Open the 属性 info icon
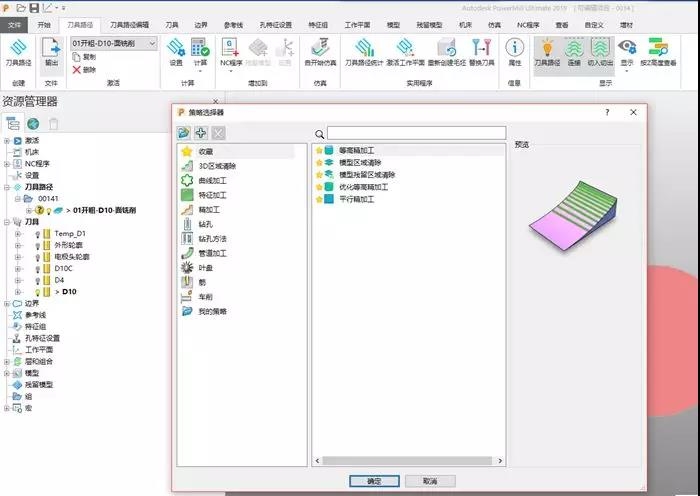 (514, 47)
